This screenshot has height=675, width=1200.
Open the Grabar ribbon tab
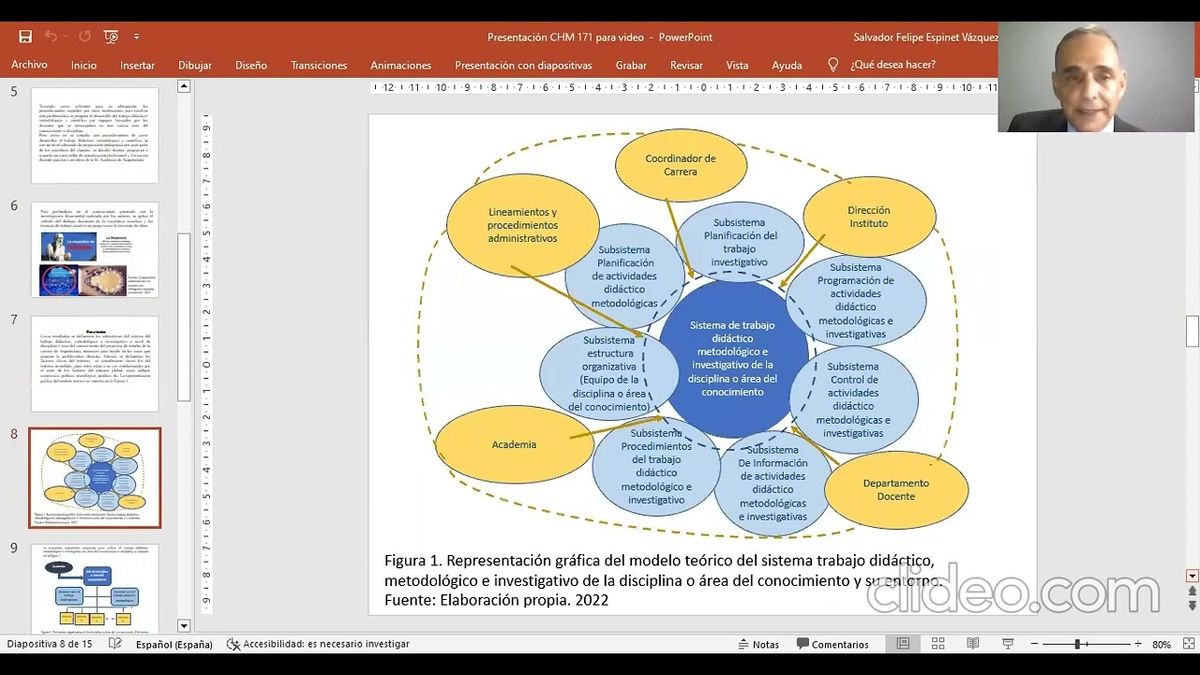tap(631, 65)
